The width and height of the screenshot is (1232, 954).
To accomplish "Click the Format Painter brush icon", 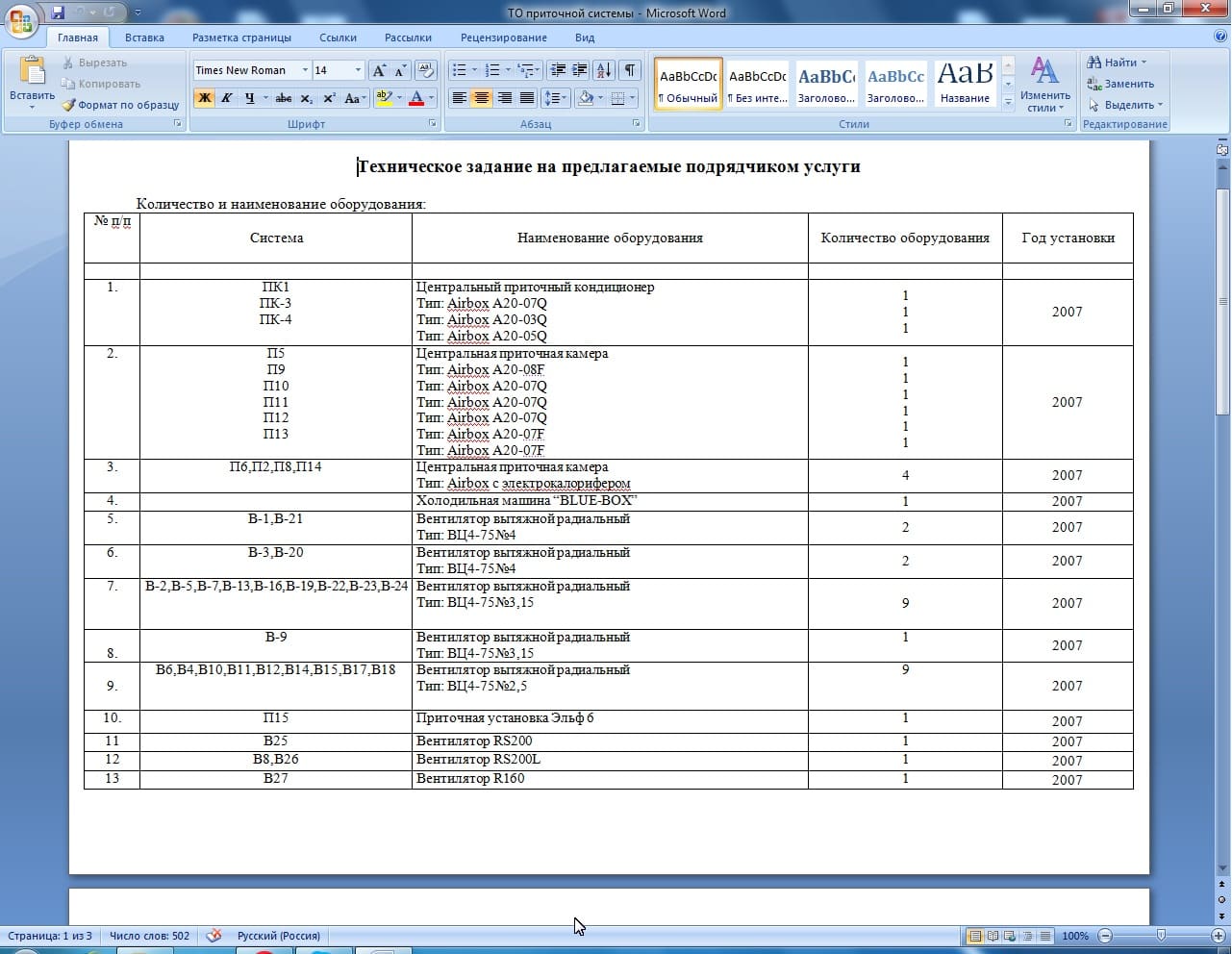I will coord(68,105).
